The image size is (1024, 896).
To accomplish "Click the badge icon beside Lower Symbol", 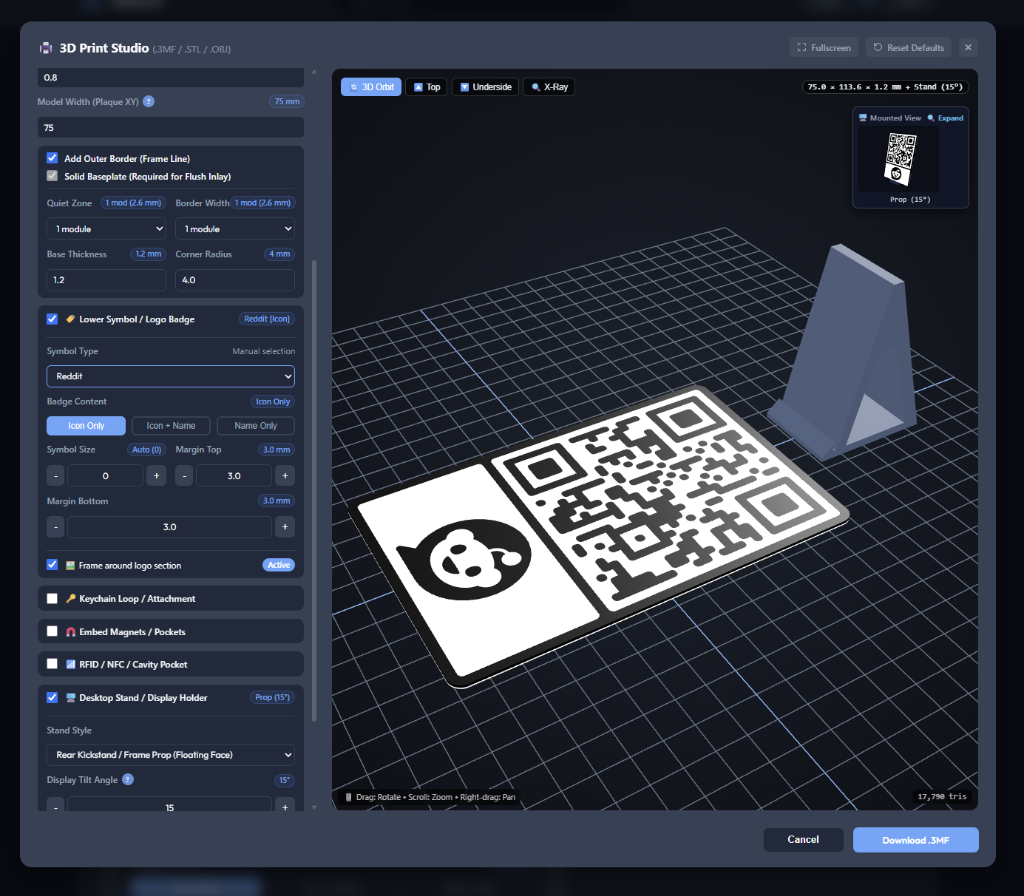I will tap(70, 319).
